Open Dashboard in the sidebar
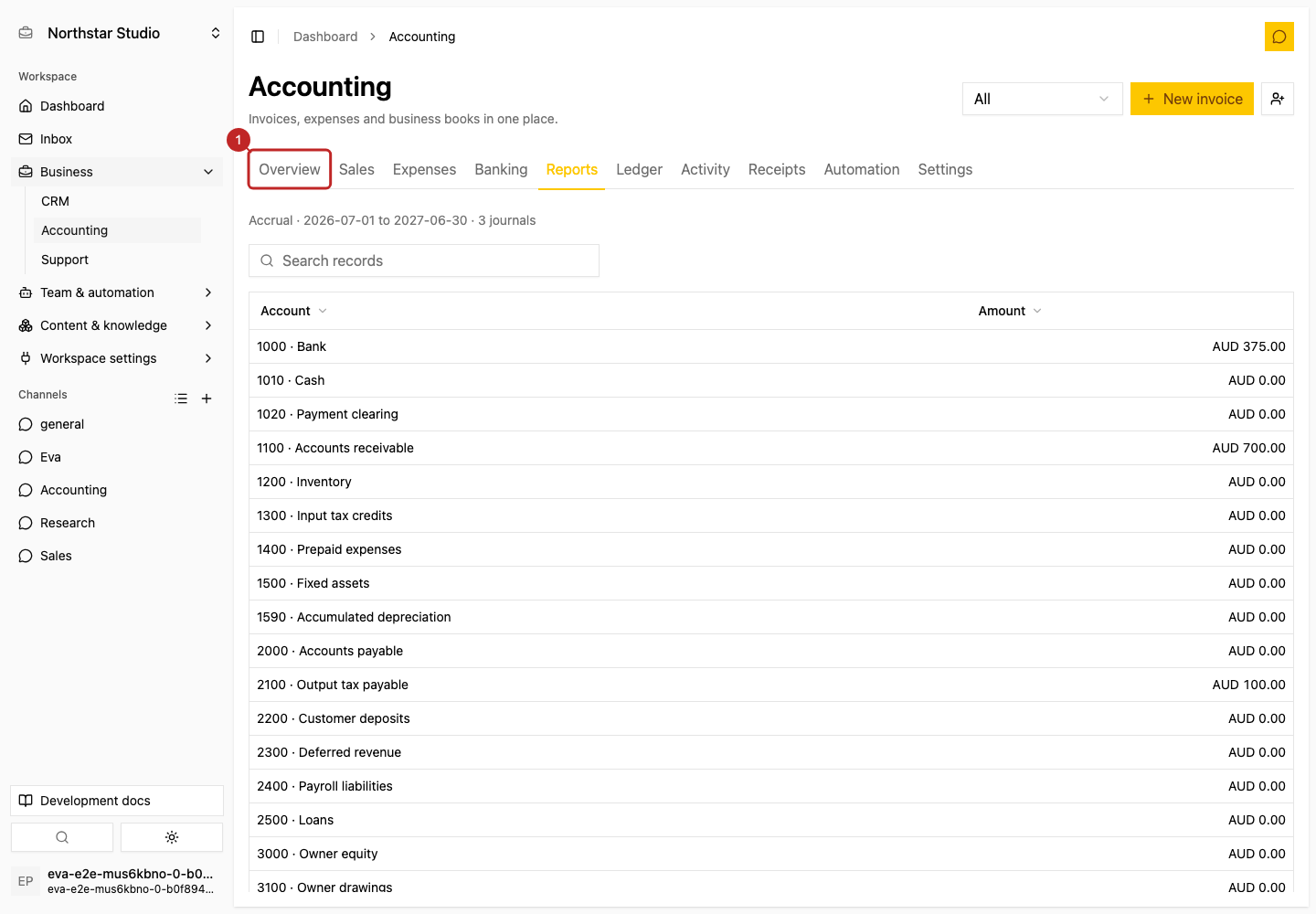The image size is (1316, 914). coord(117,106)
